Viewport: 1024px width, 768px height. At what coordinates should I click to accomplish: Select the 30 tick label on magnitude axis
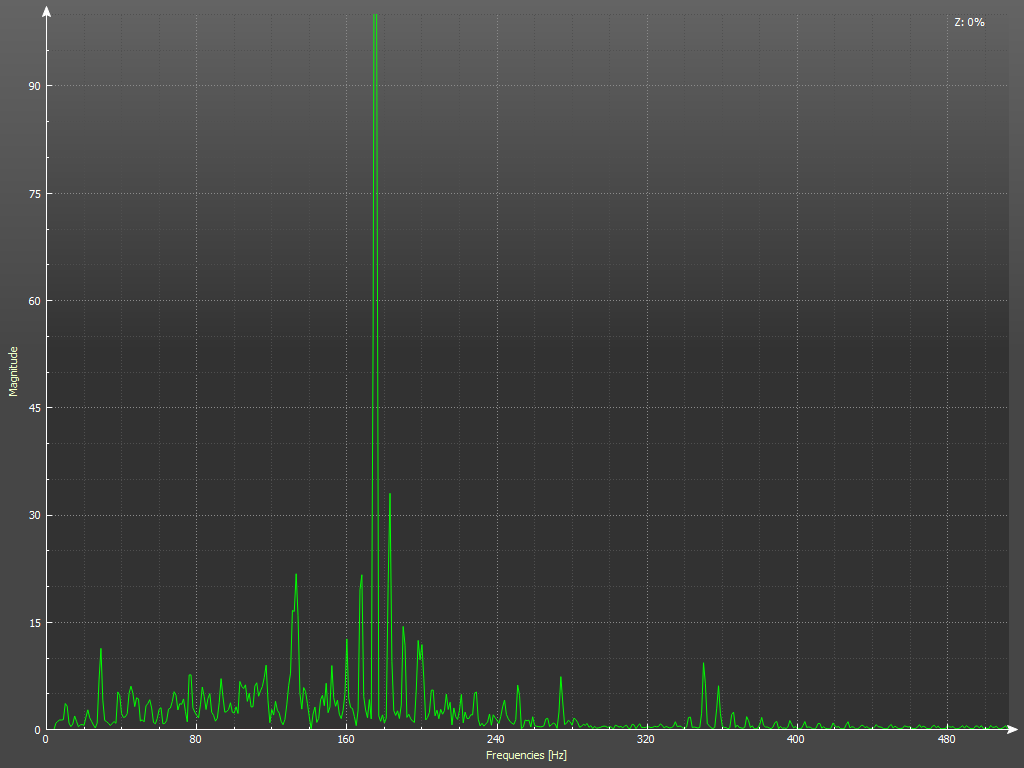tap(34, 515)
